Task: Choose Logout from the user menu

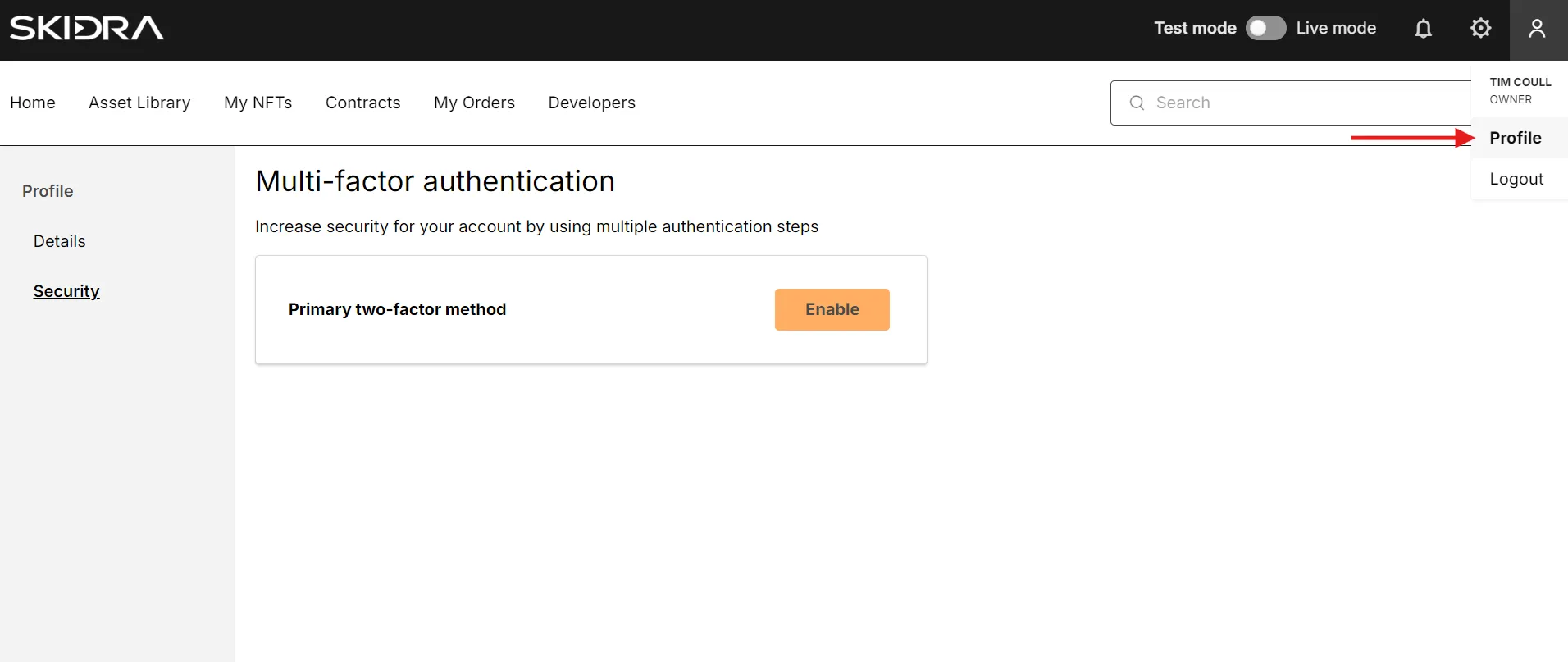Action: pyautogui.click(x=1520, y=179)
